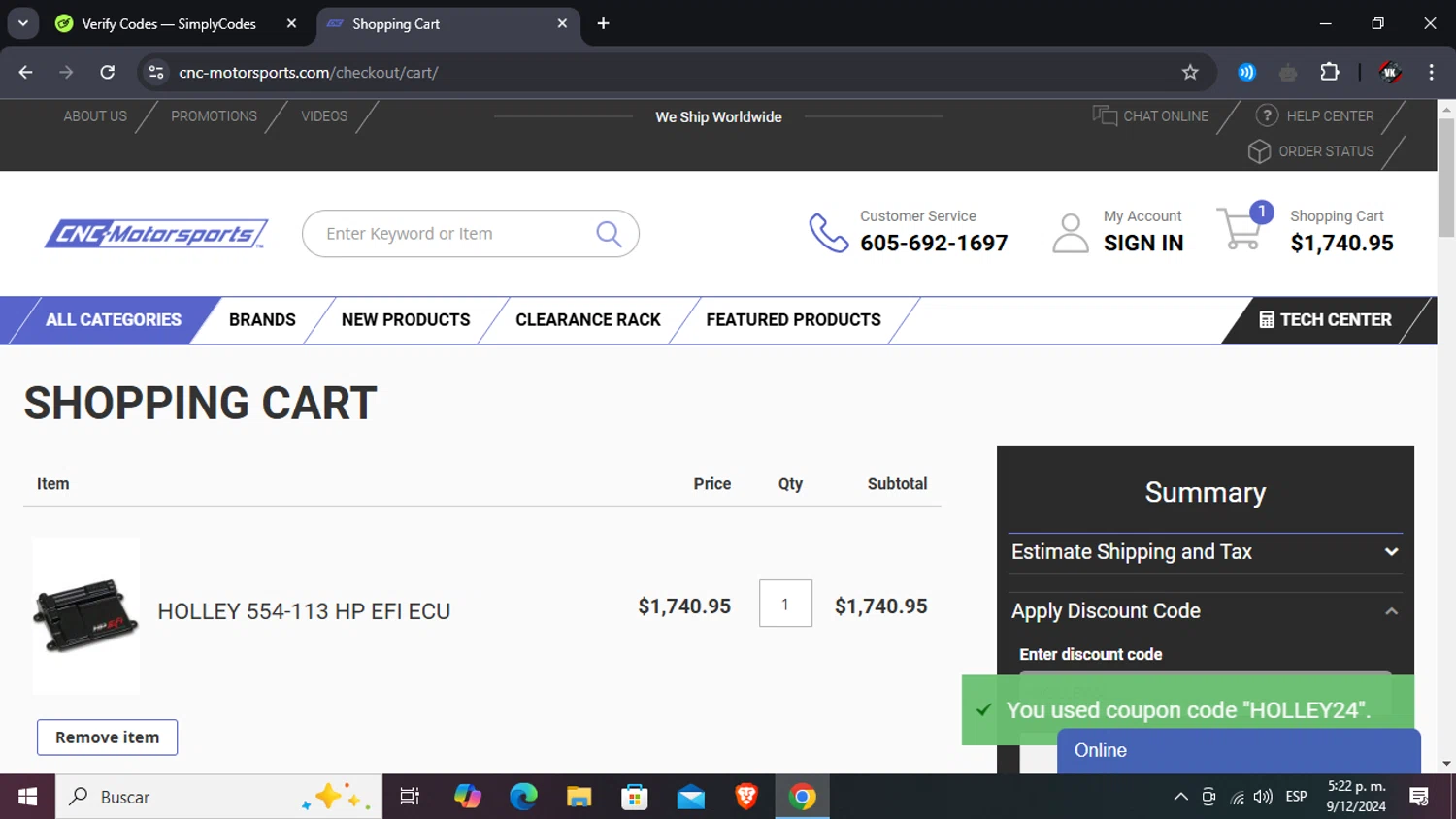
Task: Open HOLLEY 554-113 HP EFI ECU product link
Action: 304,611
